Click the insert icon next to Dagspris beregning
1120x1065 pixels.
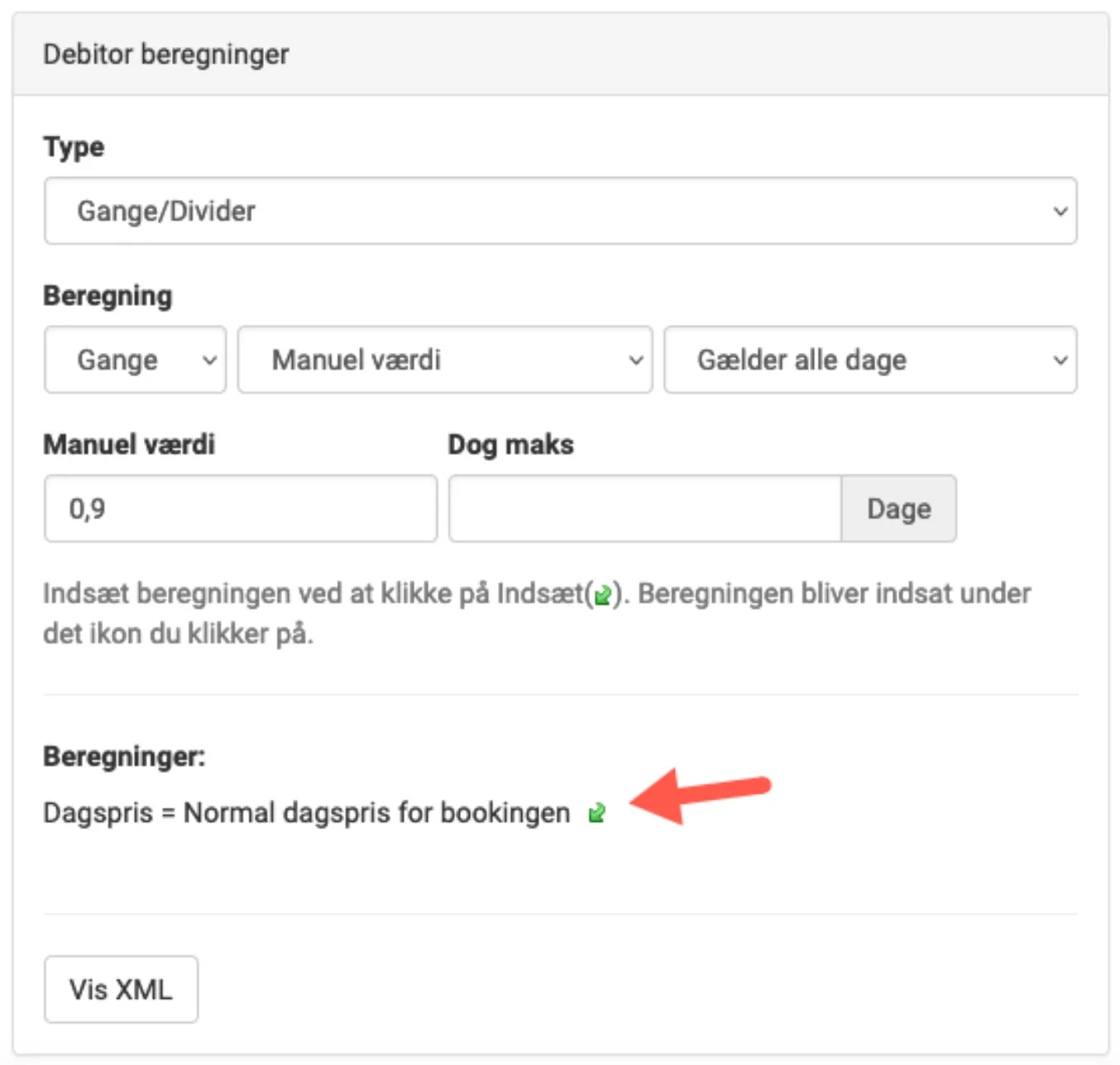tap(597, 813)
